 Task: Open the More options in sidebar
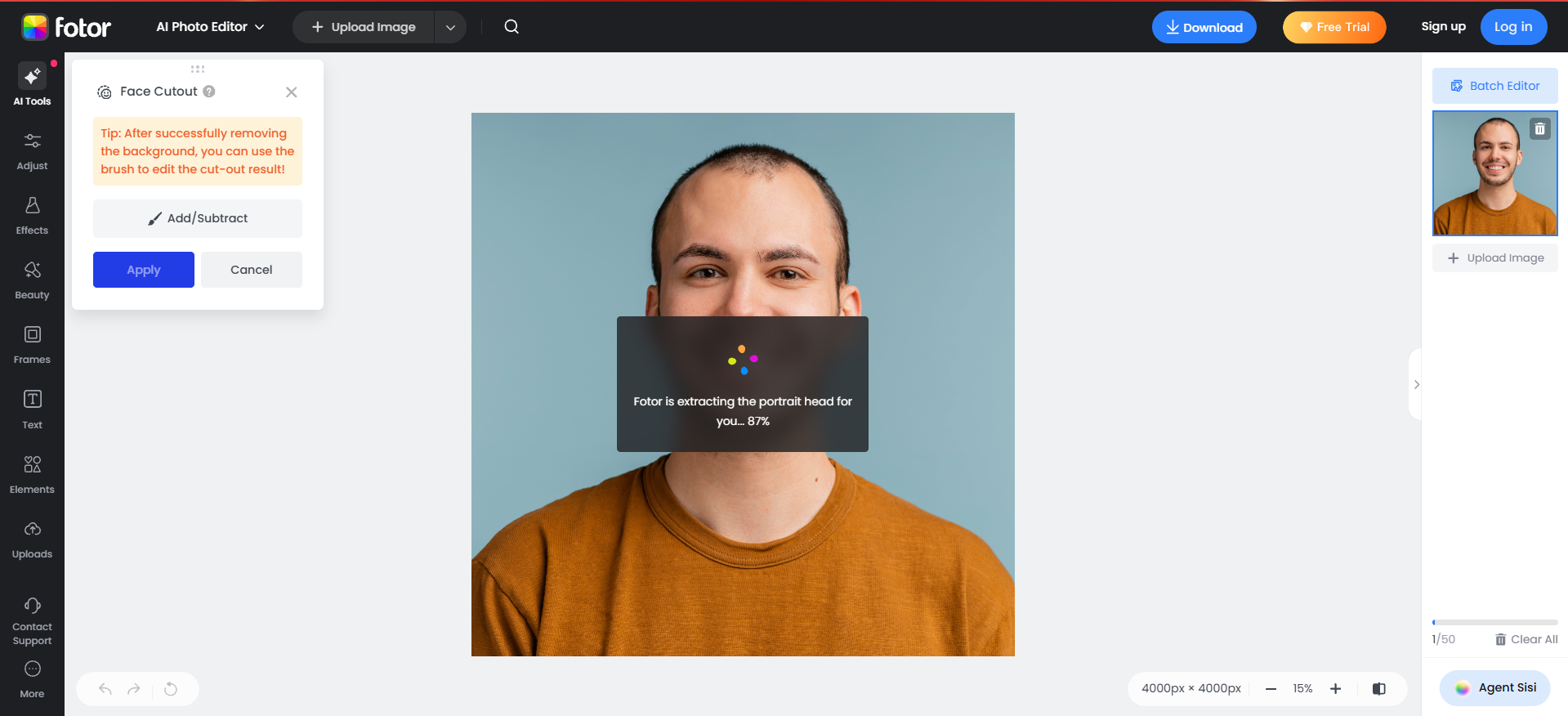[32, 679]
